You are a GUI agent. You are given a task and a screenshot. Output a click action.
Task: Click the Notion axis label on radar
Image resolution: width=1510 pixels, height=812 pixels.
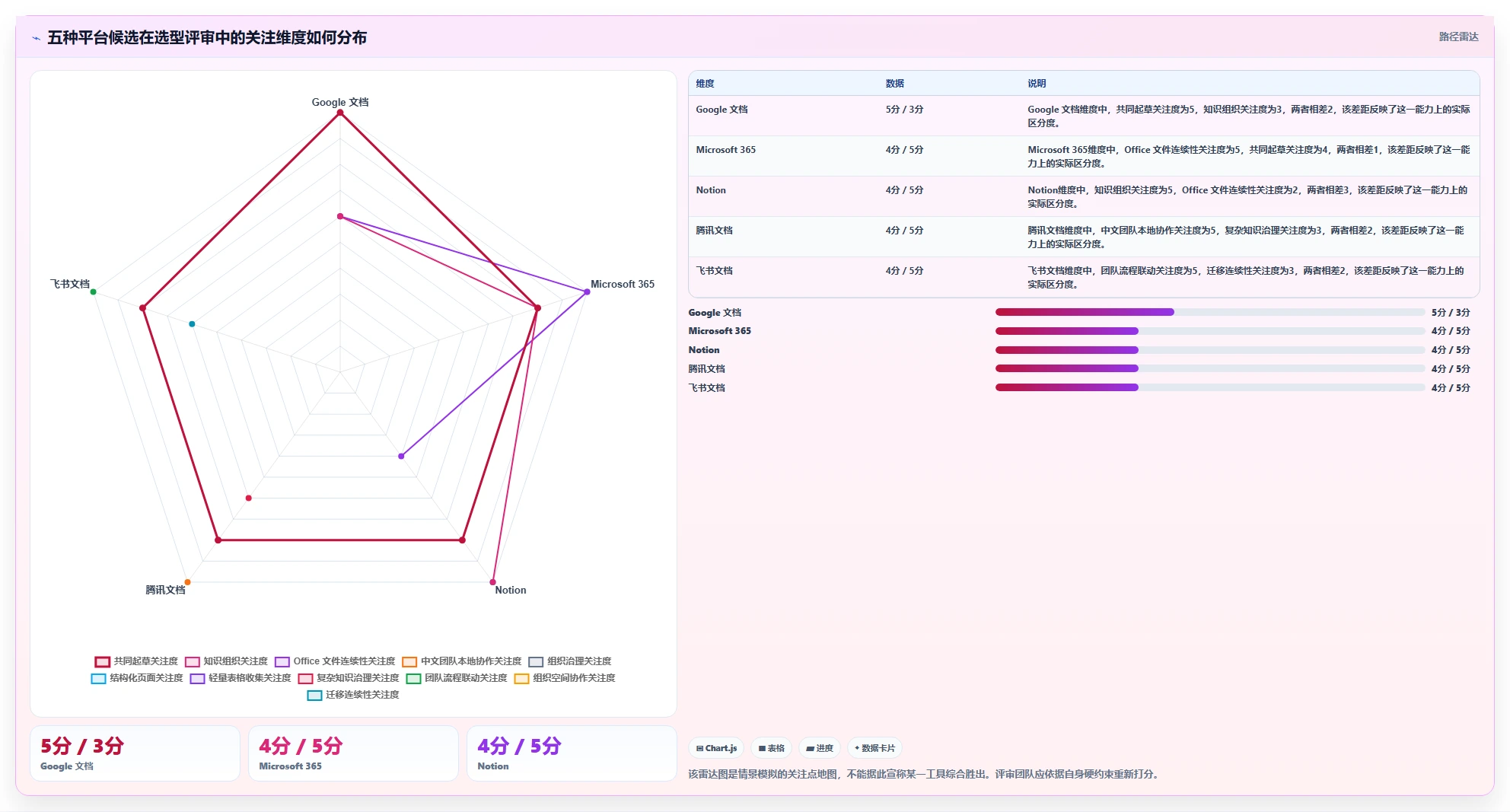point(511,590)
